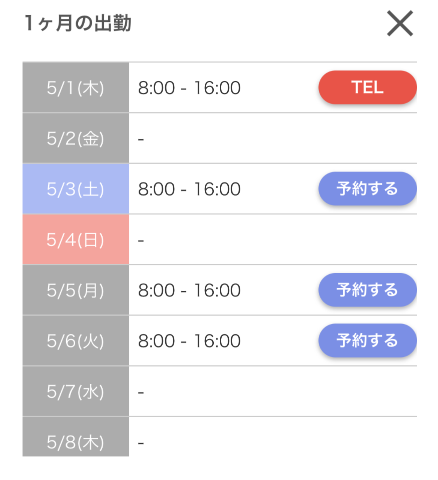Click the 8:00 - 16:00 time on 5/5

click(x=189, y=291)
